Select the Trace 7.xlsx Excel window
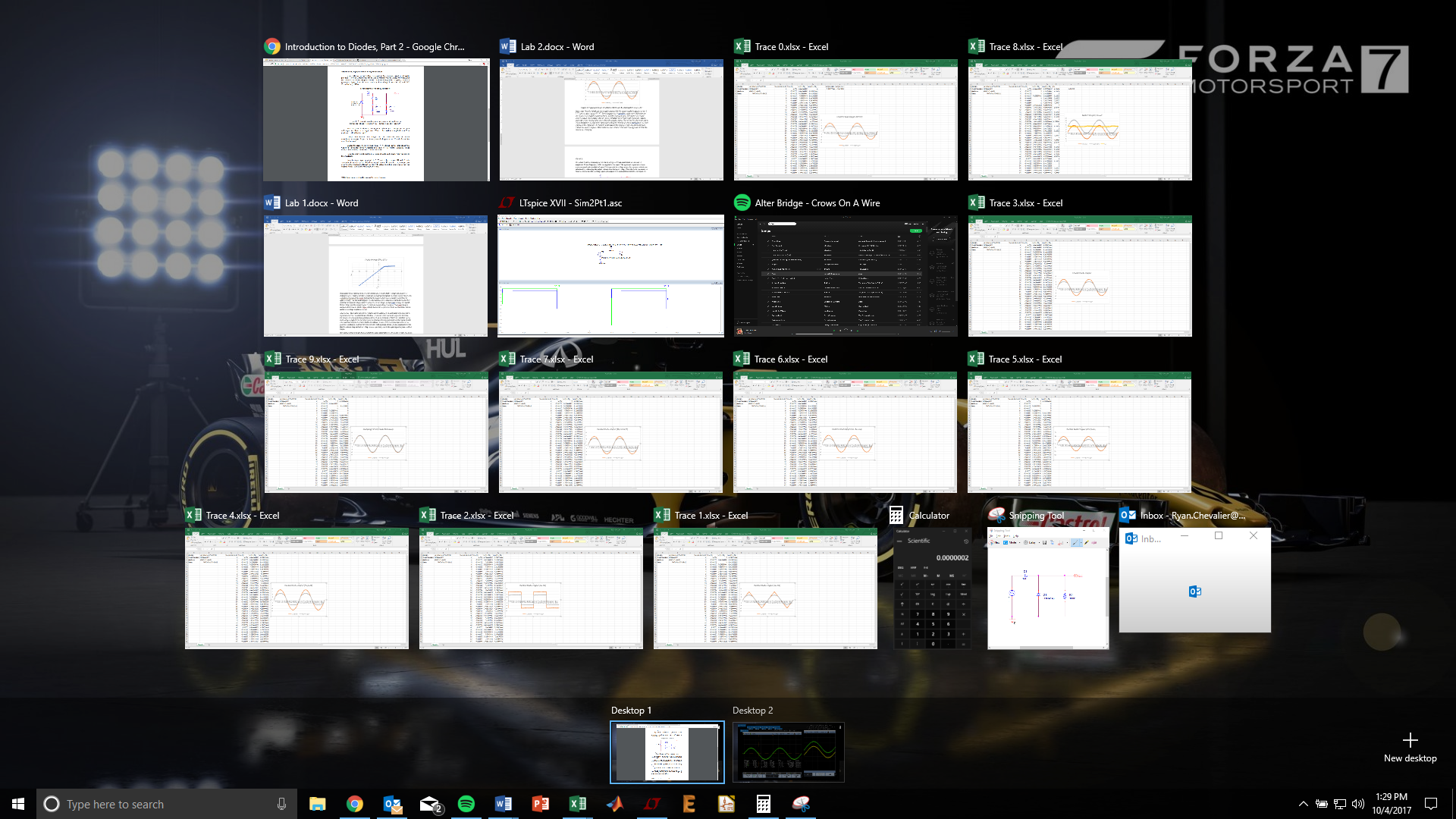Viewport: 1456px width, 819px height. pyautogui.click(x=610, y=432)
